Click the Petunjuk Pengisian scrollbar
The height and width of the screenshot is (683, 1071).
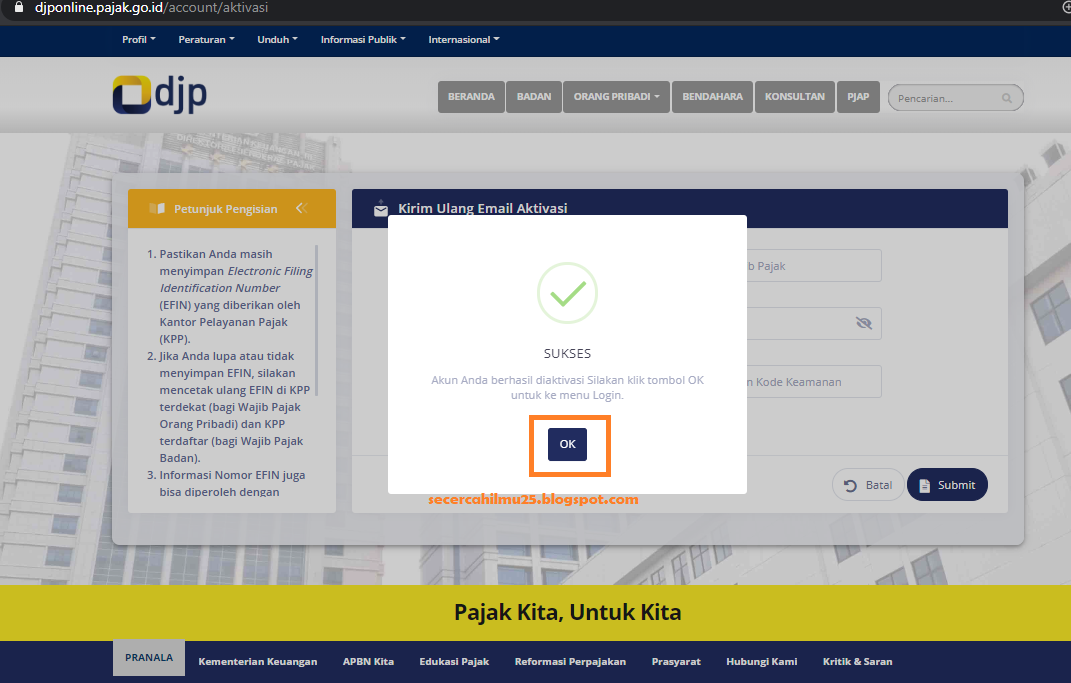316,320
